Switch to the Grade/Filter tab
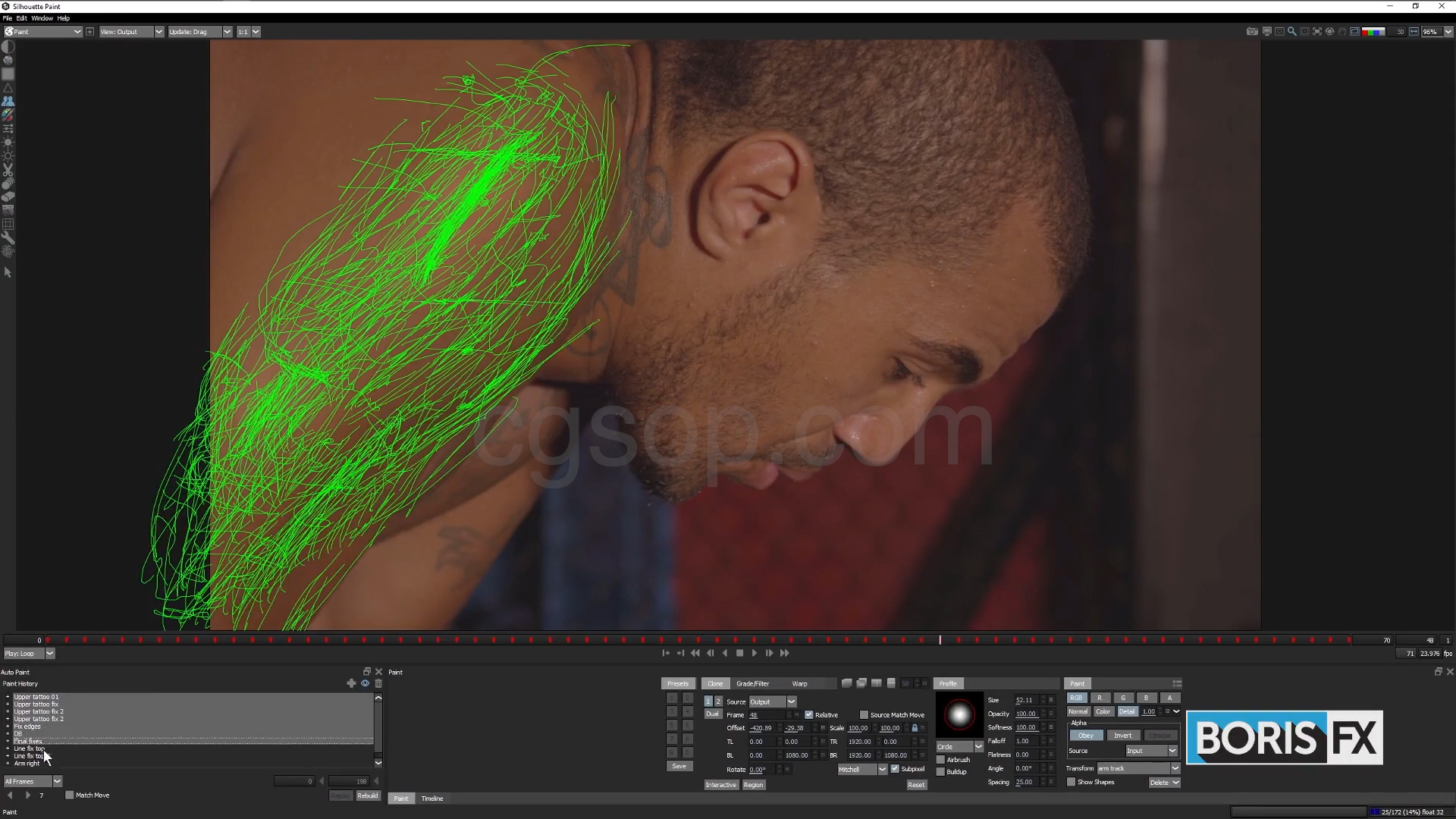 pyautogui.click(x=752, y=683)
